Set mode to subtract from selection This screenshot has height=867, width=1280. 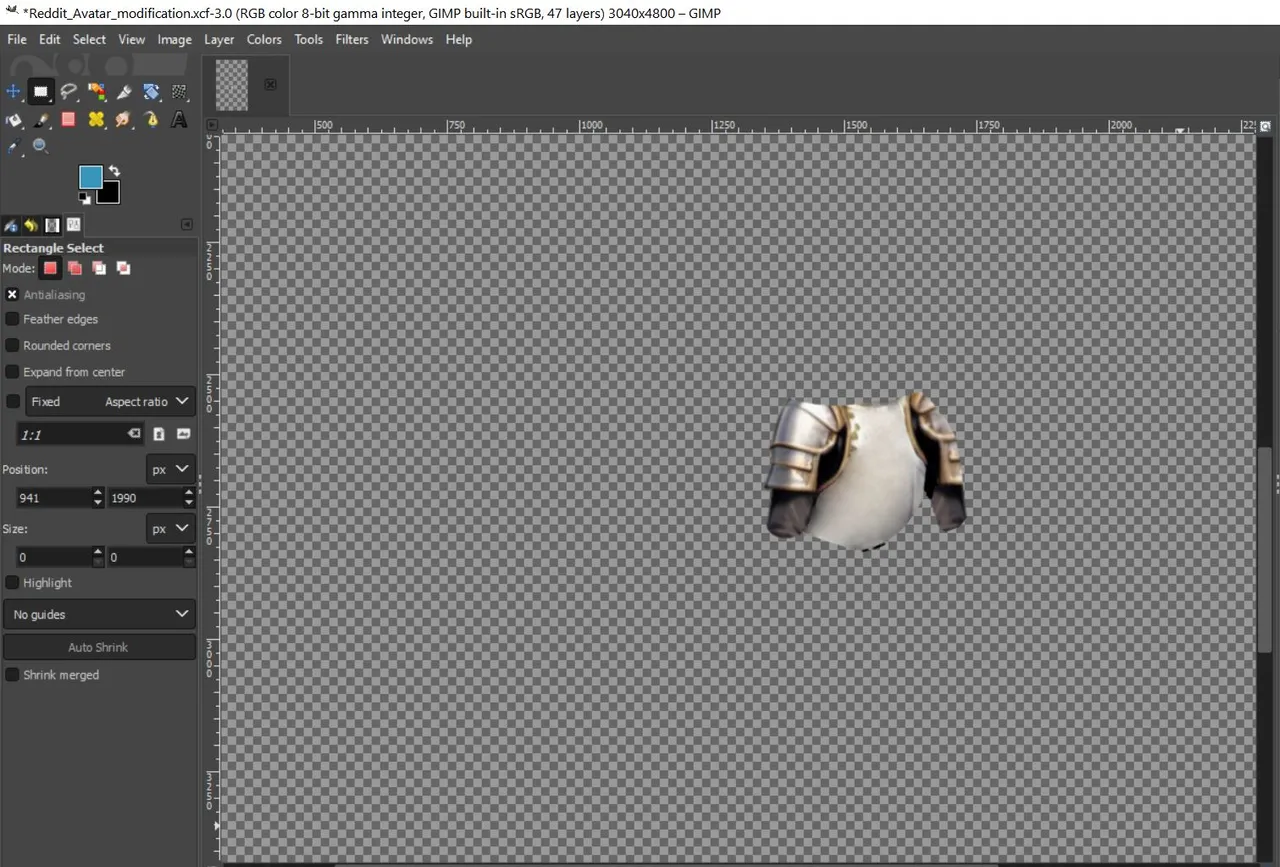pos(99,268)
